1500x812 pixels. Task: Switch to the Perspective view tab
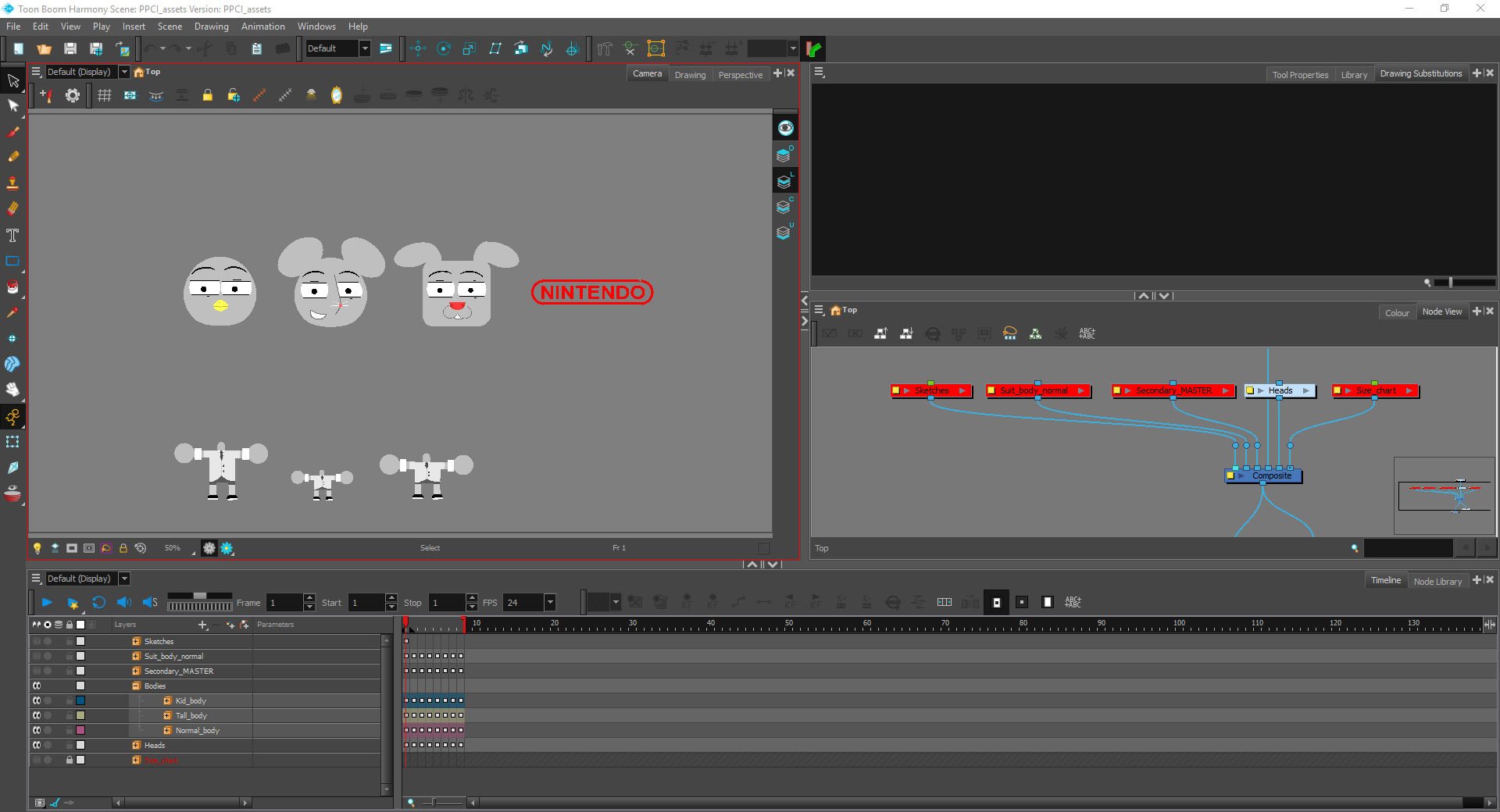pyautogui.click(x=740, y=75)
